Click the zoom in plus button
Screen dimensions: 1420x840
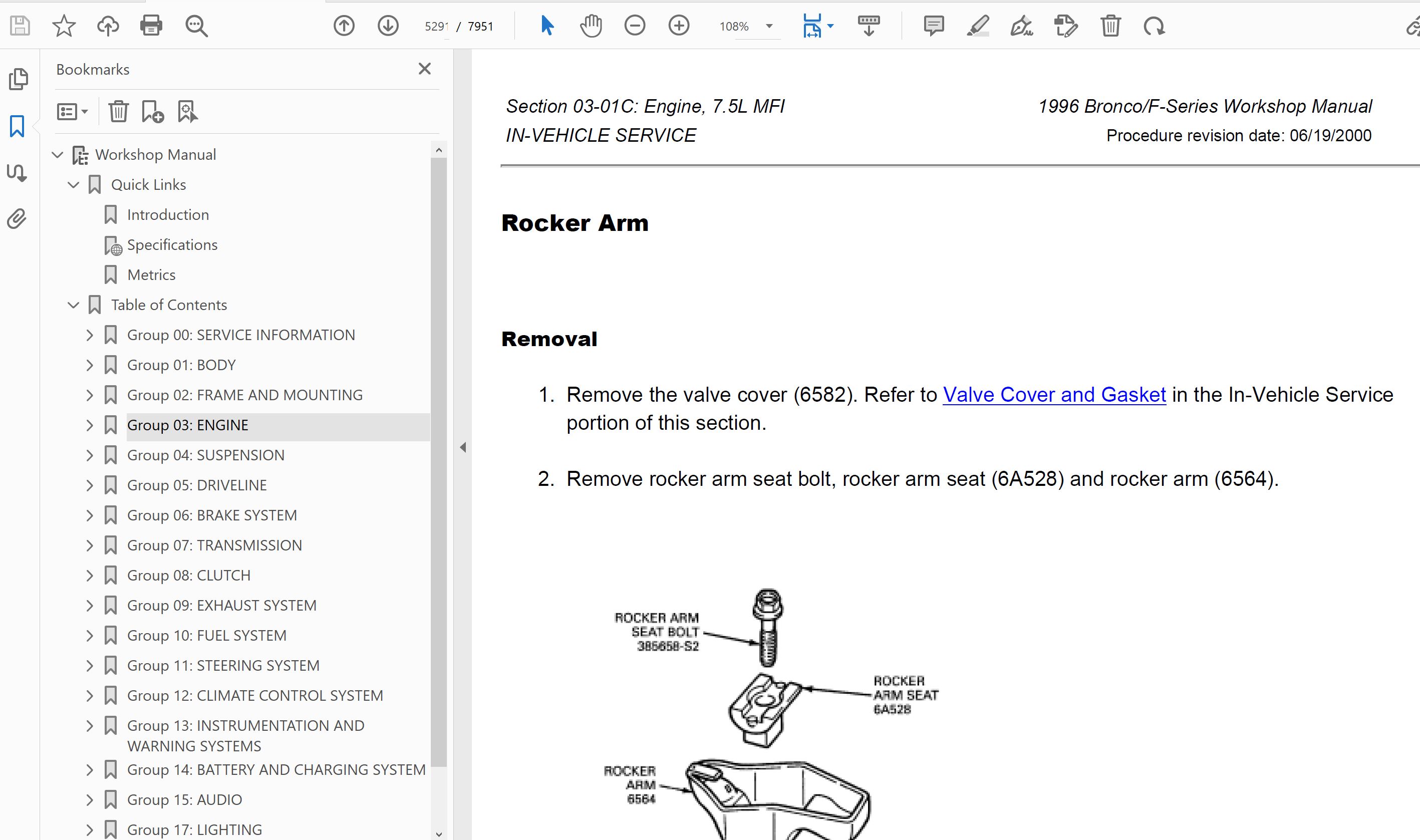coord(679,26)
